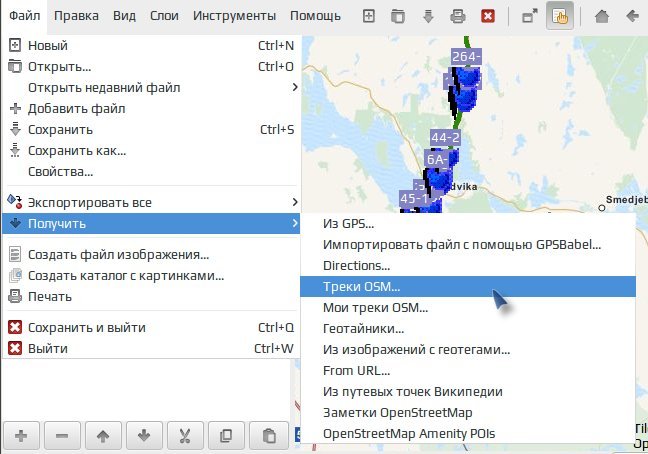Image resolution: width=648 pixels, height=454 pixels.
Task: Select Добавить файл menu entry
Action: pyautogui.click(x=151, y=109)
